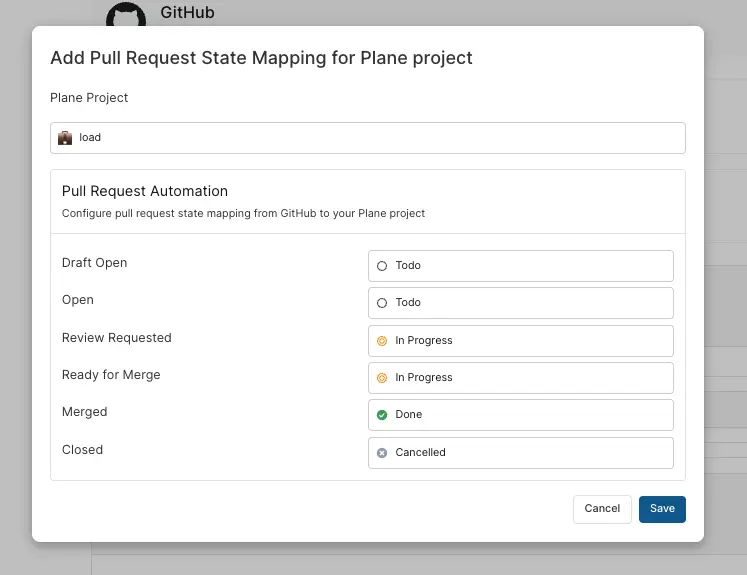Click the briefcase icon beside load
This screenshot has height=575, width=747.
coord(65,138)
